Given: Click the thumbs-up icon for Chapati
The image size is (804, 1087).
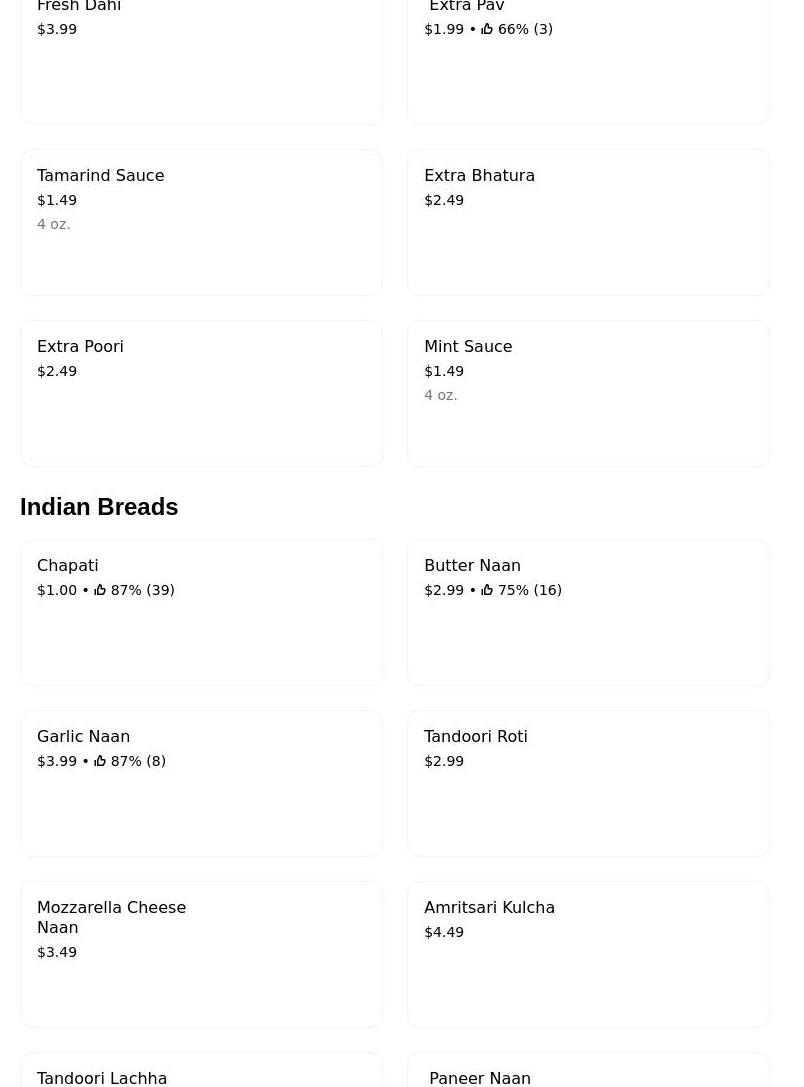Looking at the screenshot, I should pos(100,590).
